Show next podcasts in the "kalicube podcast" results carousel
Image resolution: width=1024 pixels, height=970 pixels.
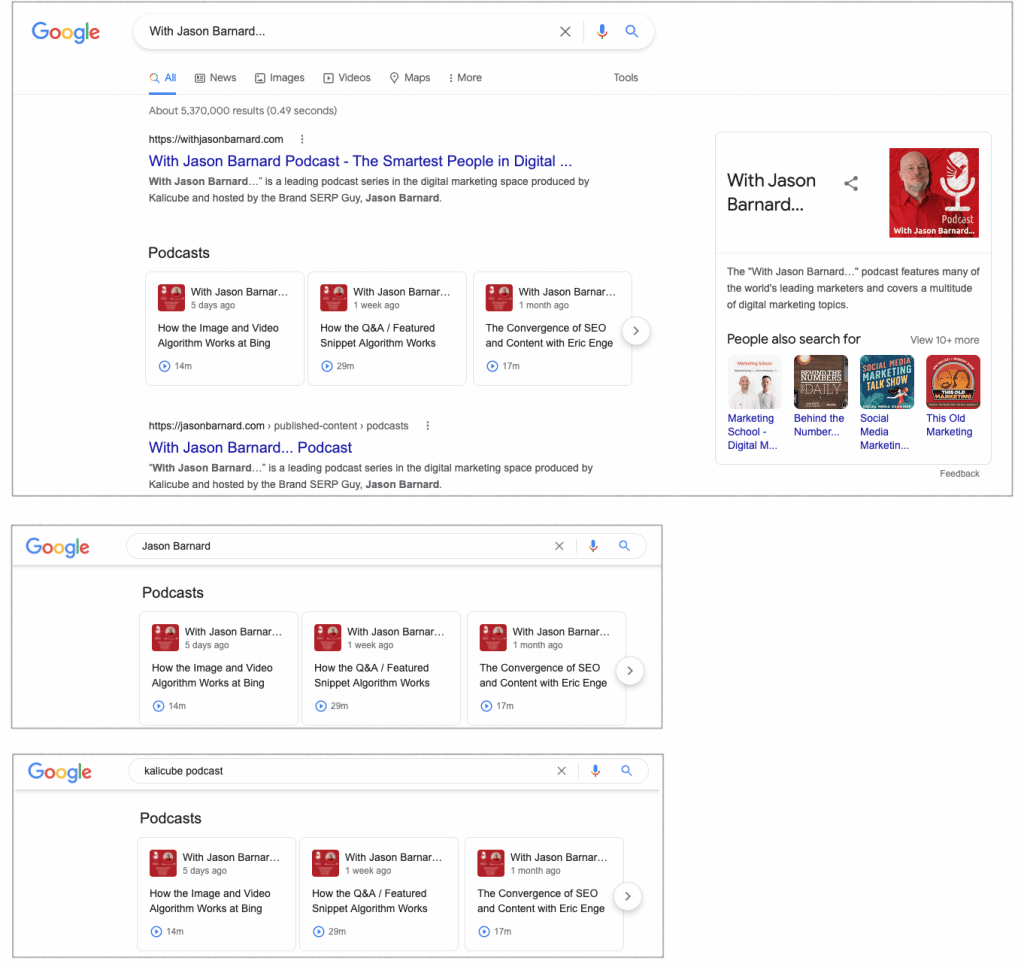[628, 897]
